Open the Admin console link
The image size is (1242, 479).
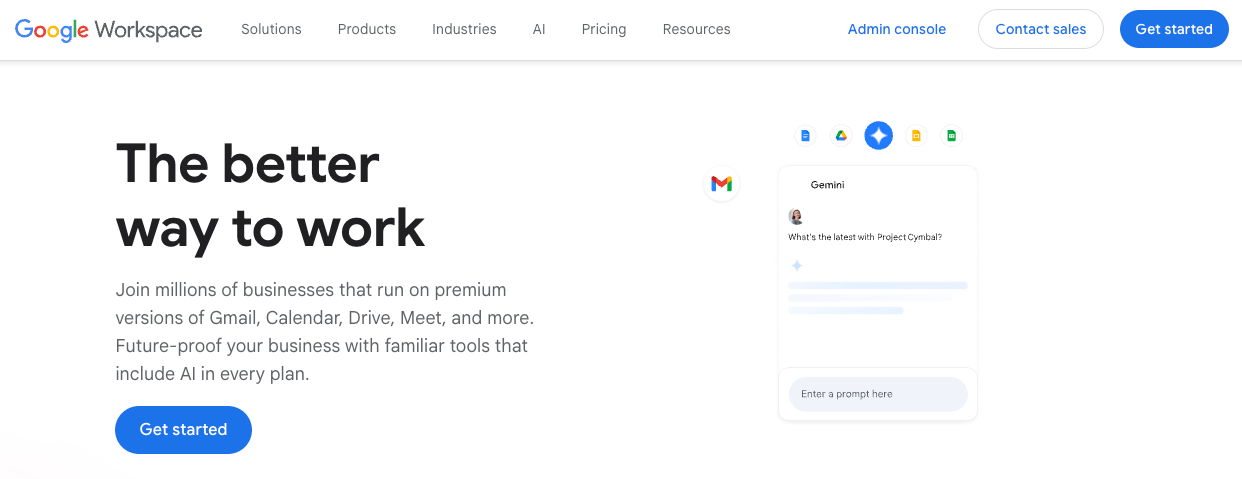tap(897, 29)
